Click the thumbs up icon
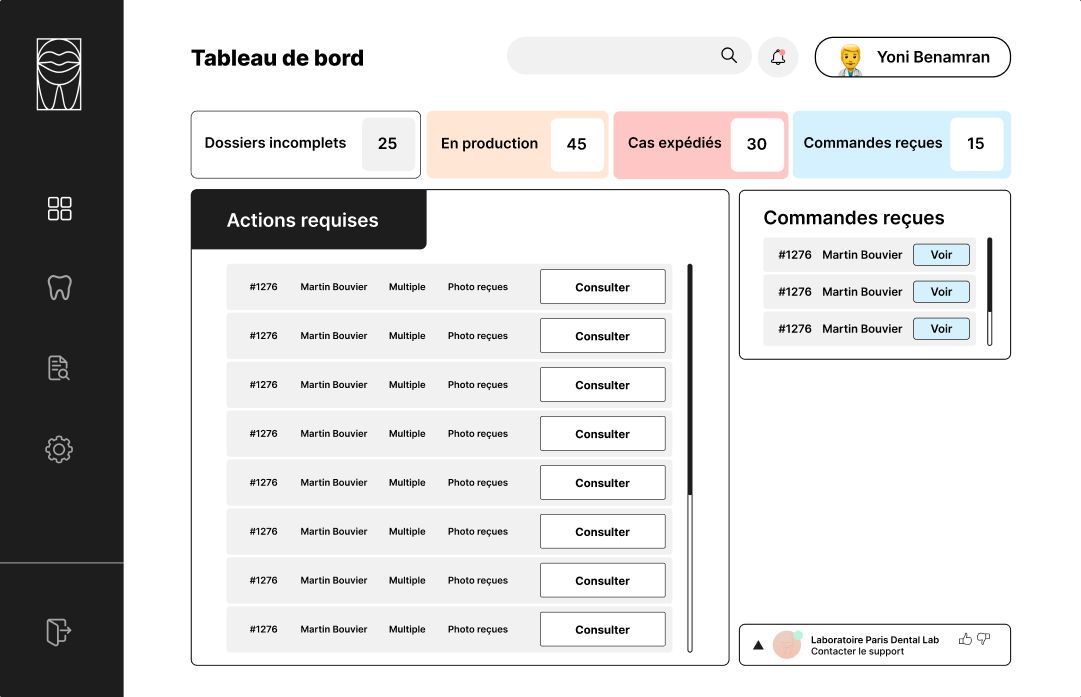 (x=965, y=639)
